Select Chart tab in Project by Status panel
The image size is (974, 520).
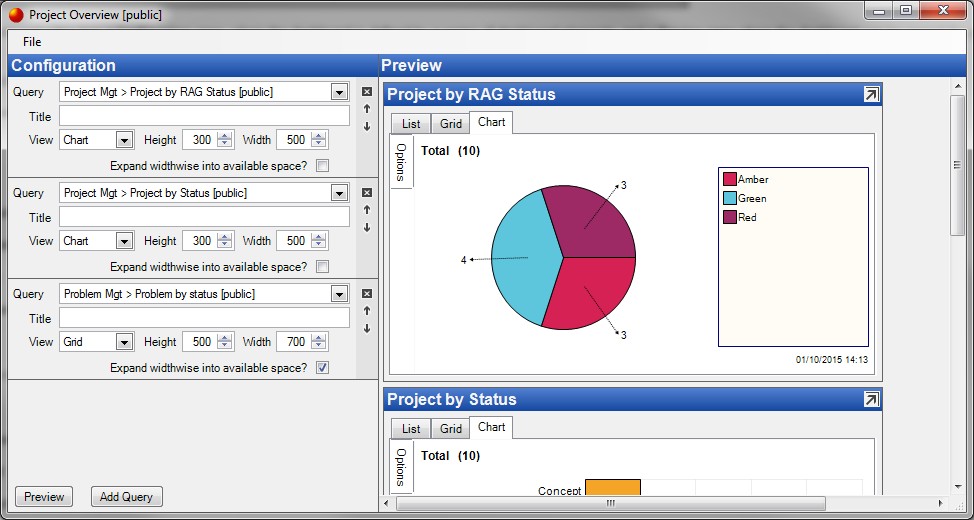click(x=491, y=427)
